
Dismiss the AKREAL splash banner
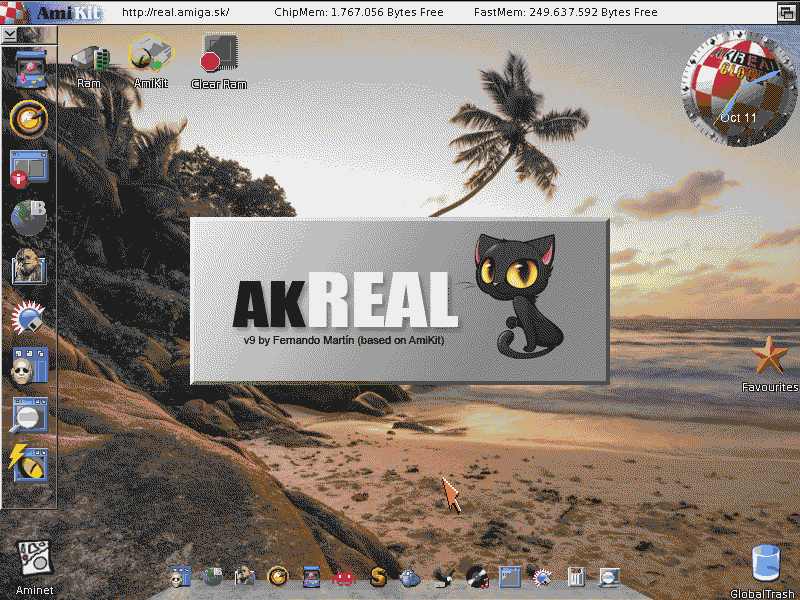399,301
